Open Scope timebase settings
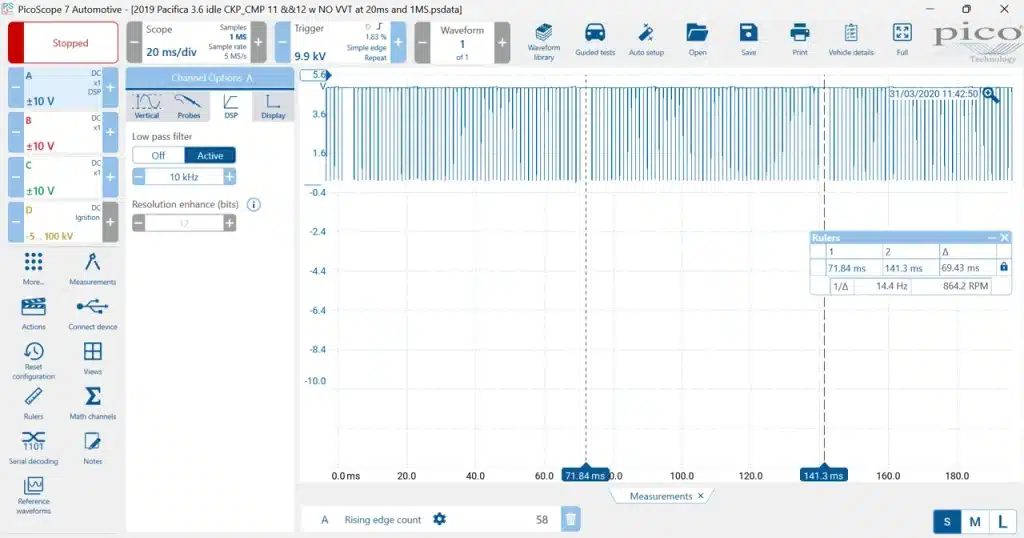The height and width of the screenshot is (538, 1024). click(x=196, y=42)
